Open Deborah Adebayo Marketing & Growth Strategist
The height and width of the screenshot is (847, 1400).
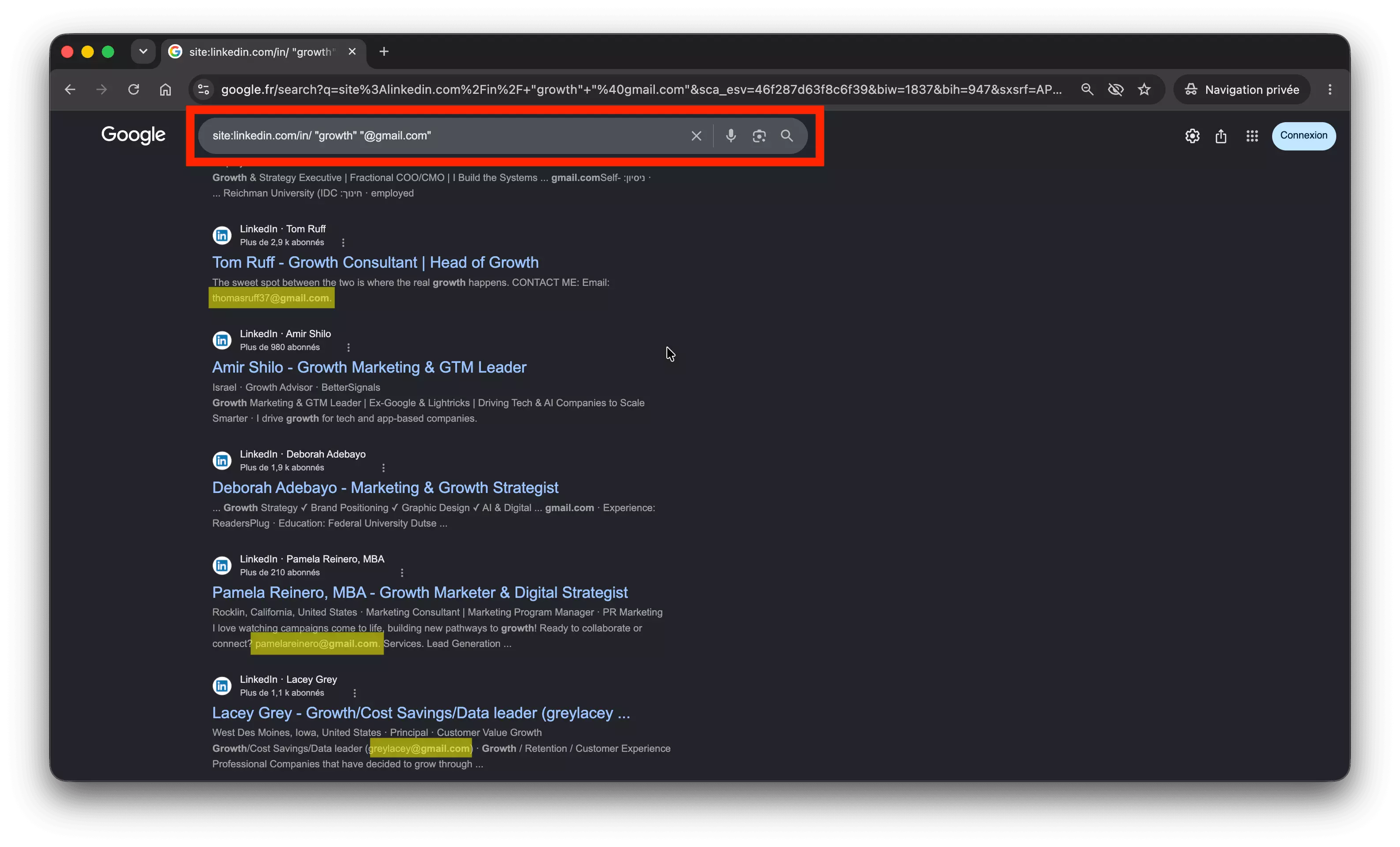[385, 487]
